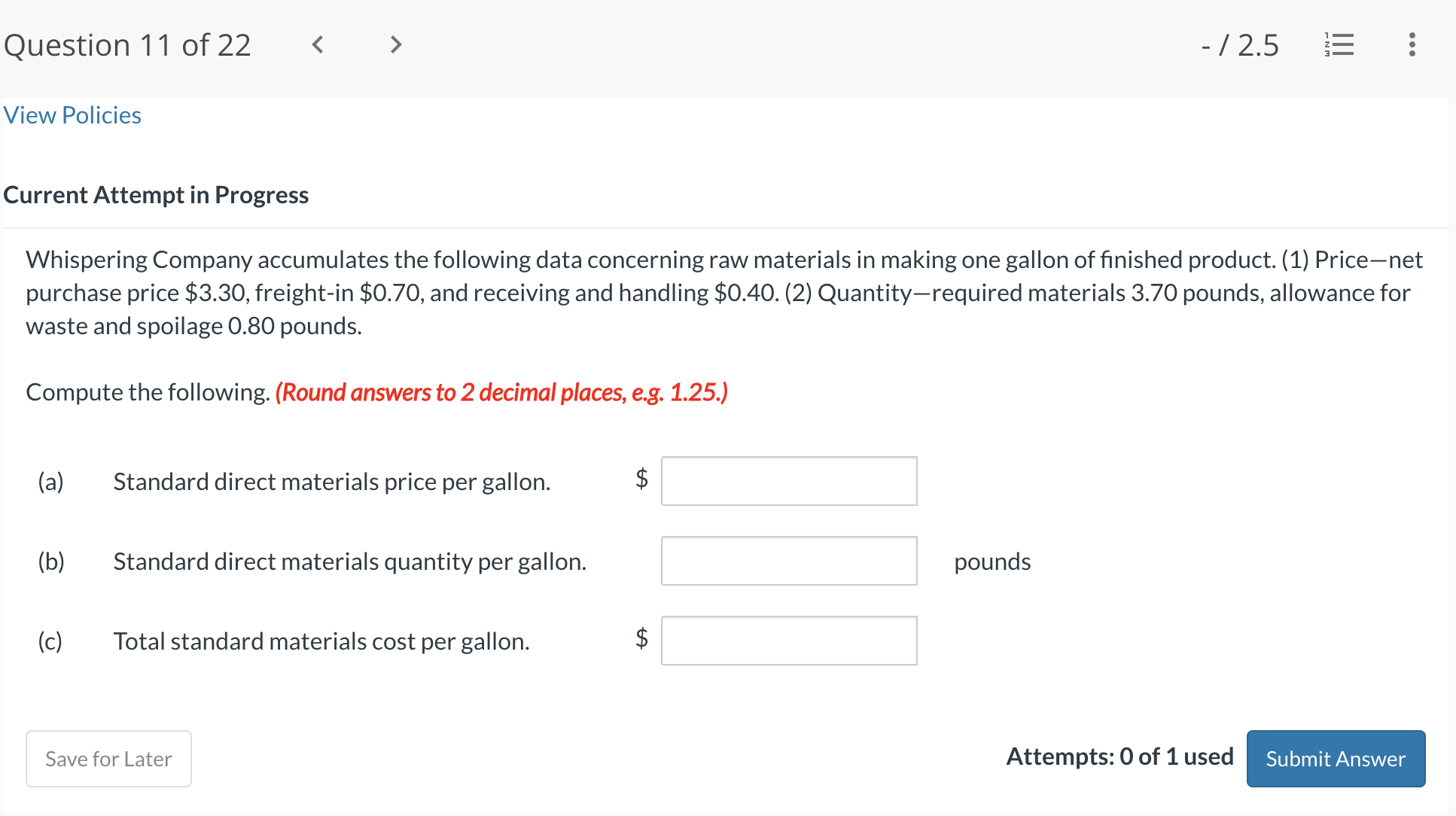The image size is (1456, 816).
Task: Go to the previous question arrow
Action: (318, 45)
